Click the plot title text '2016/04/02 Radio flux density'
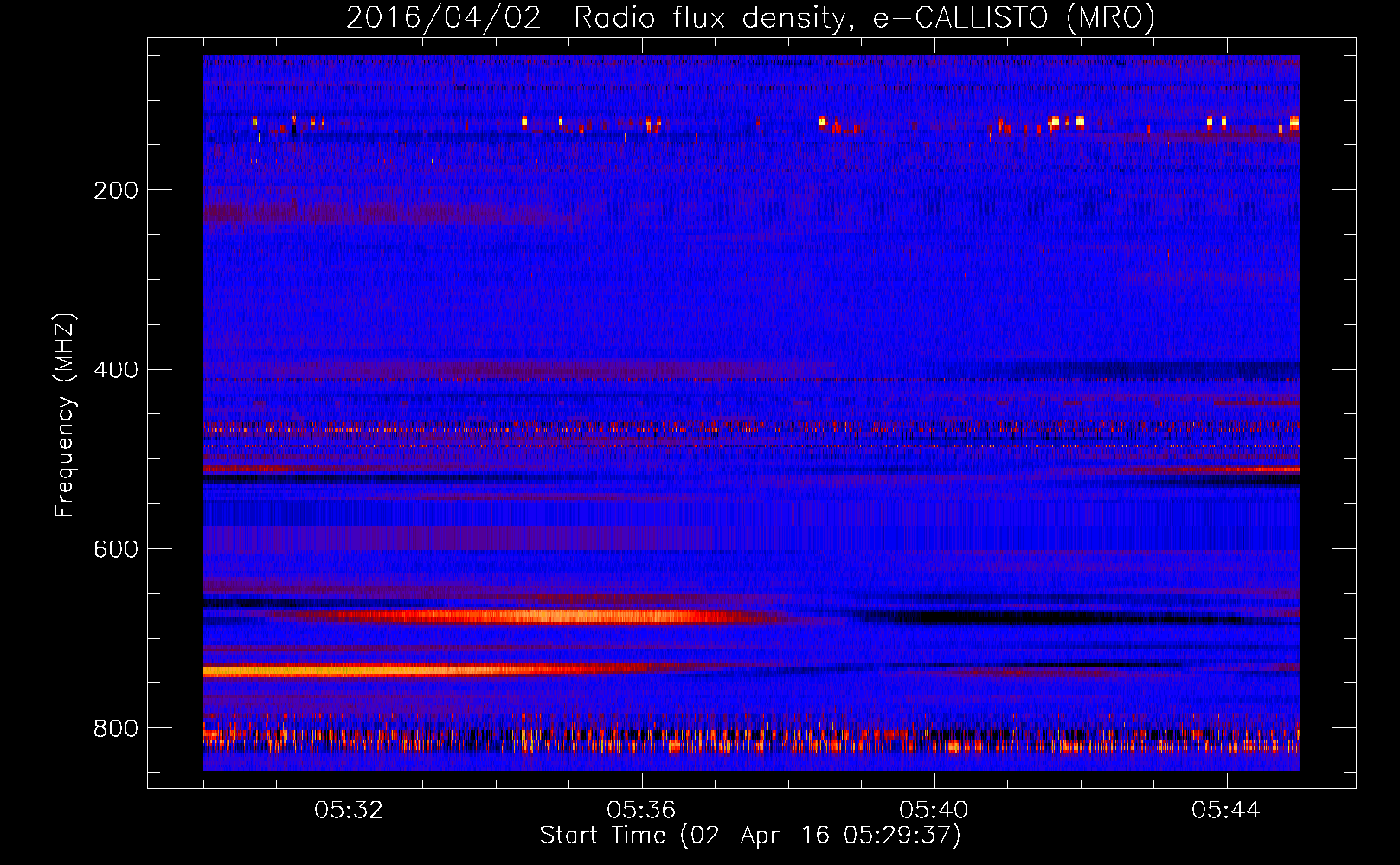 594,18
